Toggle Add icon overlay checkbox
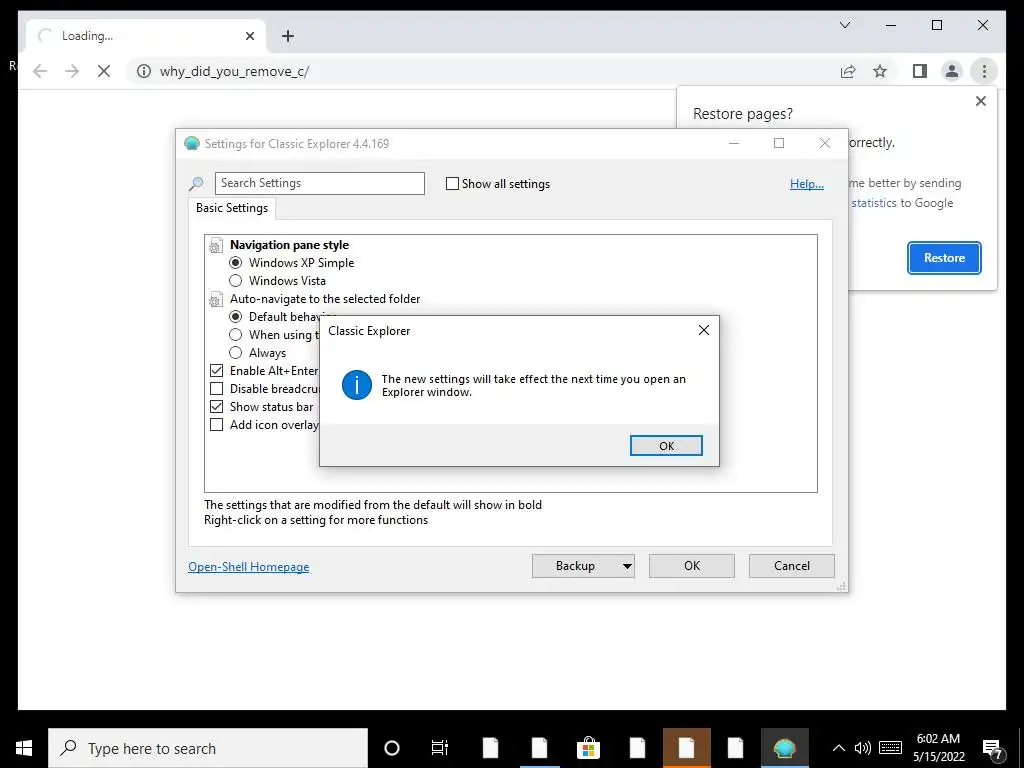Screen dimensions: 1024x768 click(x=216, y=424)
